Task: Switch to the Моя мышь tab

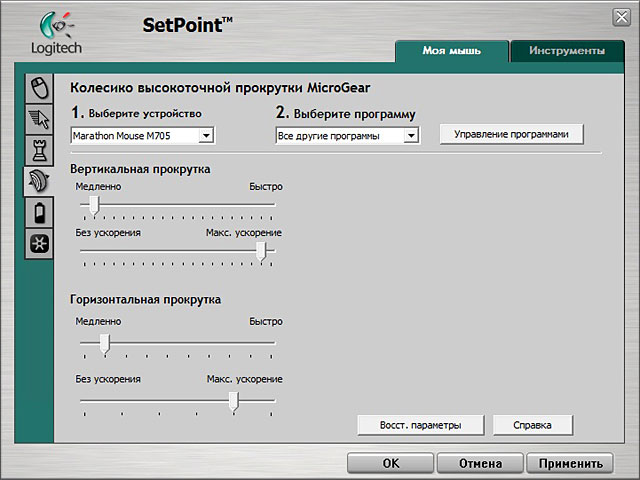Action: (452, 51)
